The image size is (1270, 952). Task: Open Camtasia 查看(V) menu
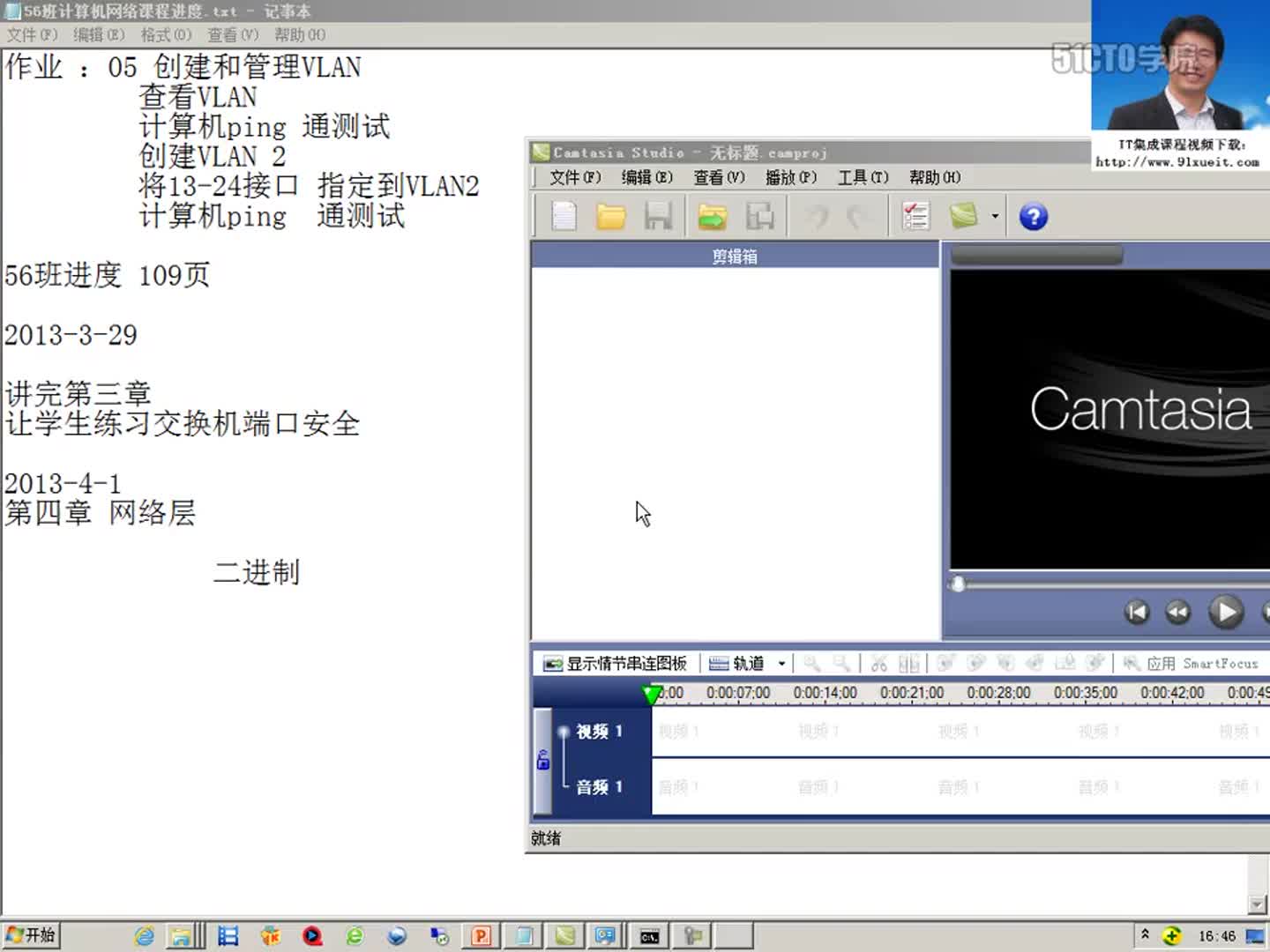pos(719,177)
